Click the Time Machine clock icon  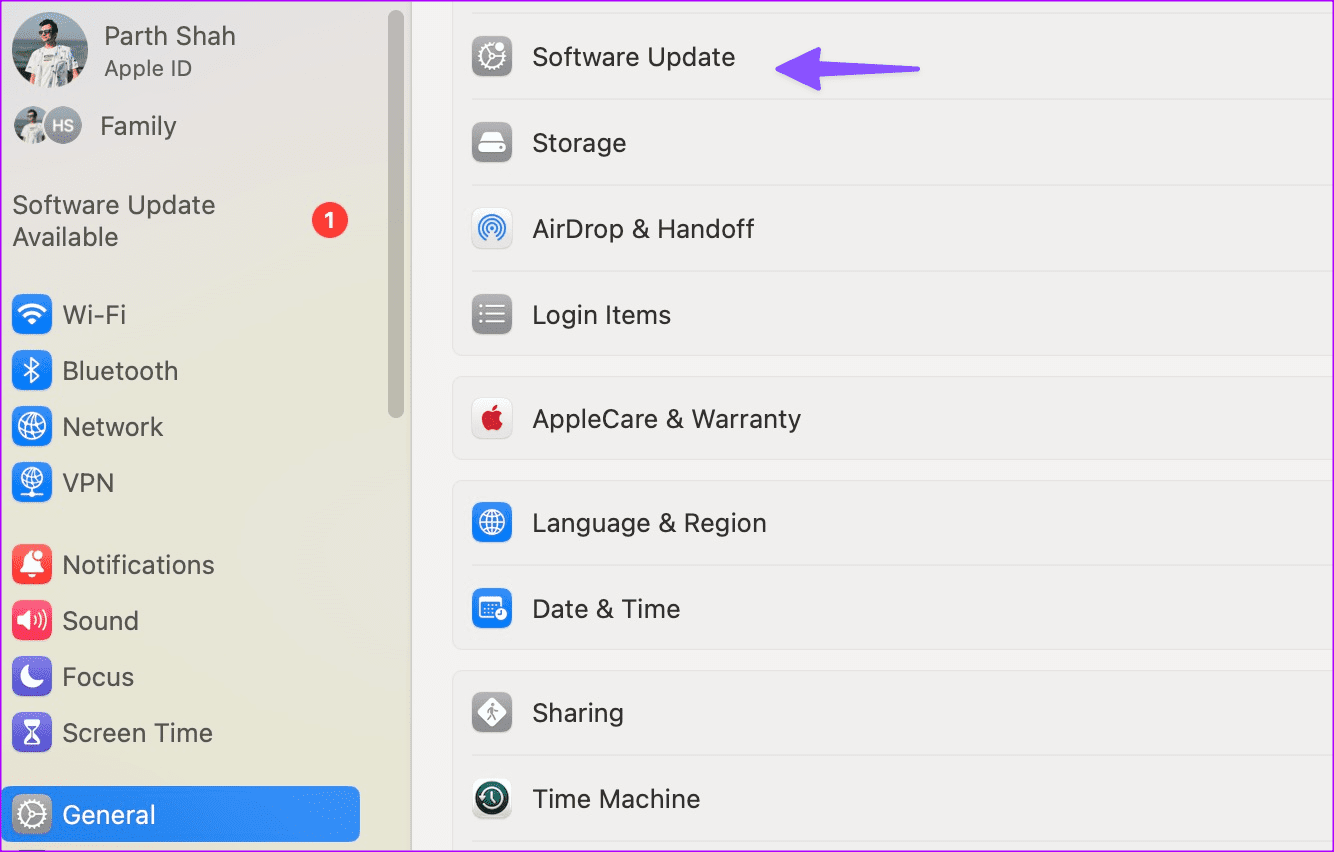[x=491, y=798]
